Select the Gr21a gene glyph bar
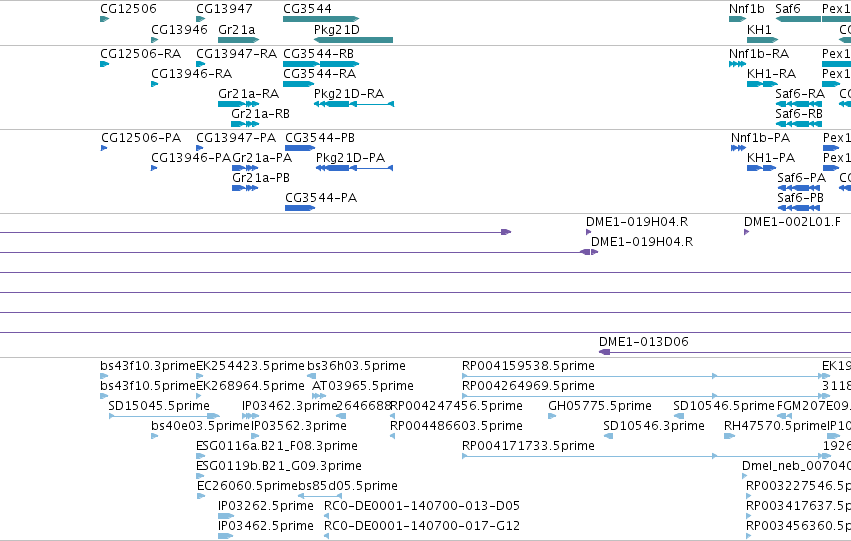Viewport: 851px width, 541px height. pyautogui.click(x=238, y=40)
